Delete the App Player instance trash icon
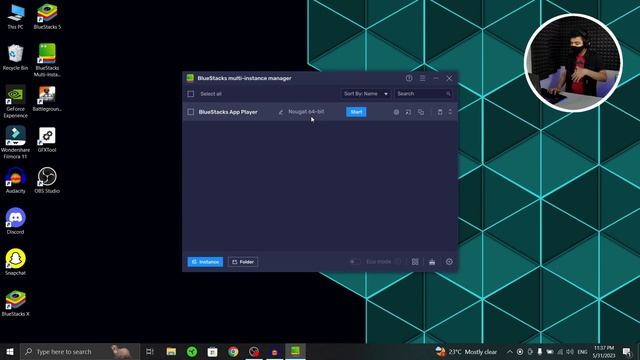This screenshot has height=360, width=640. [x=440, y=112]
